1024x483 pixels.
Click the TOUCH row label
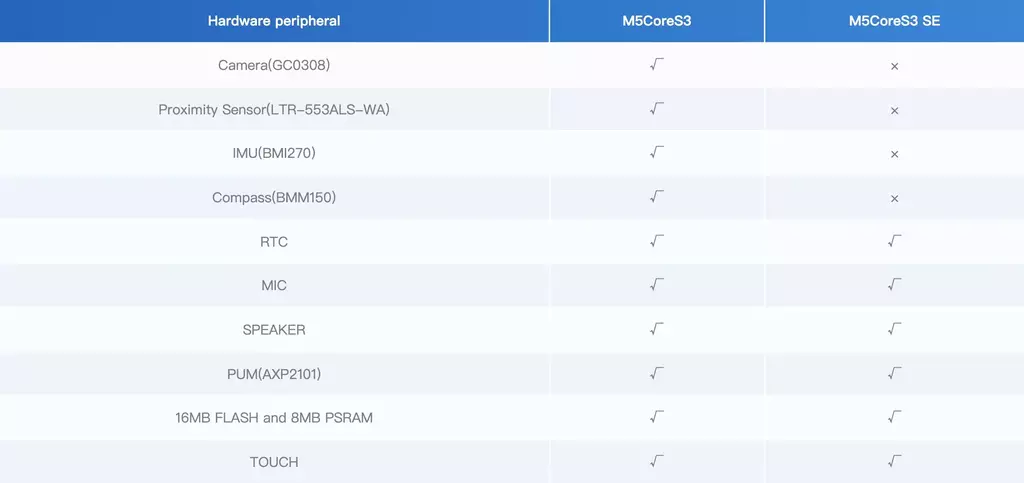[x=274, y=462]
